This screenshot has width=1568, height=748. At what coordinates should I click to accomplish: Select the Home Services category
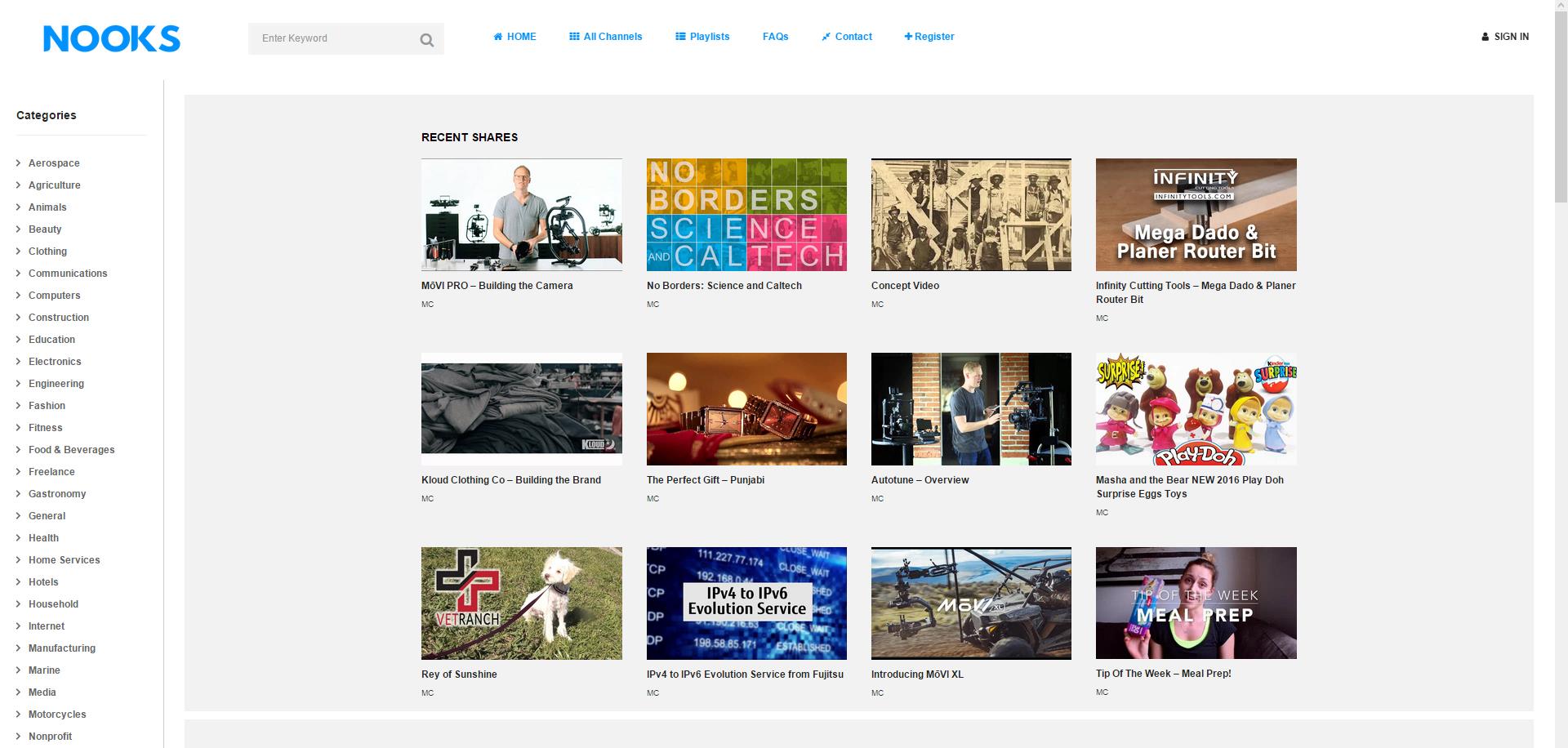65,560
